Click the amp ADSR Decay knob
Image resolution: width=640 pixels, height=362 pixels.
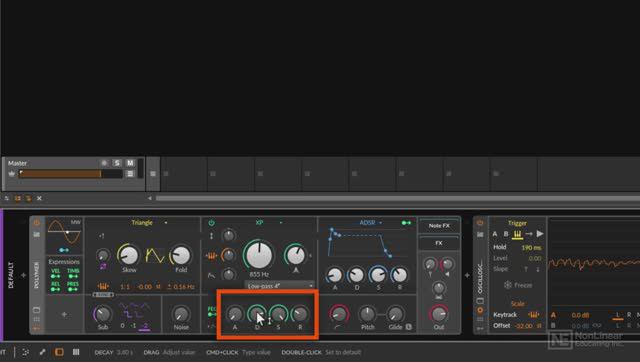coord(356,275)
